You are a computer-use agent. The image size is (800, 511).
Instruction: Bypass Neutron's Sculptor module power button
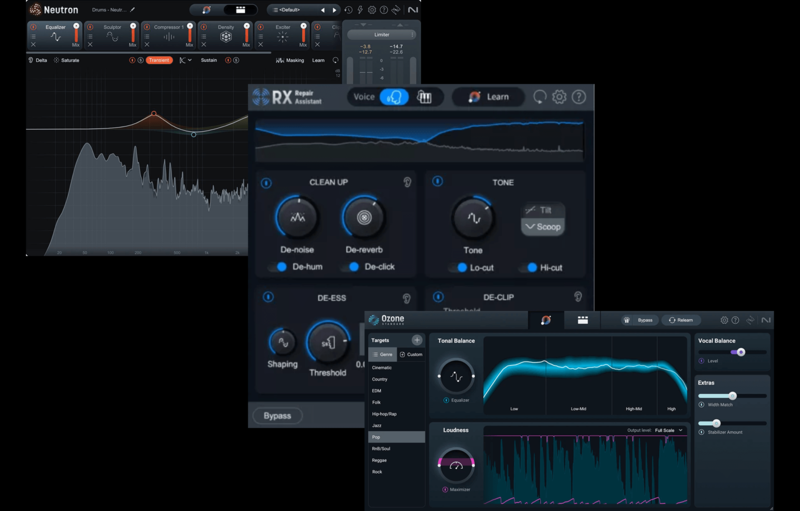coord(90,27)
